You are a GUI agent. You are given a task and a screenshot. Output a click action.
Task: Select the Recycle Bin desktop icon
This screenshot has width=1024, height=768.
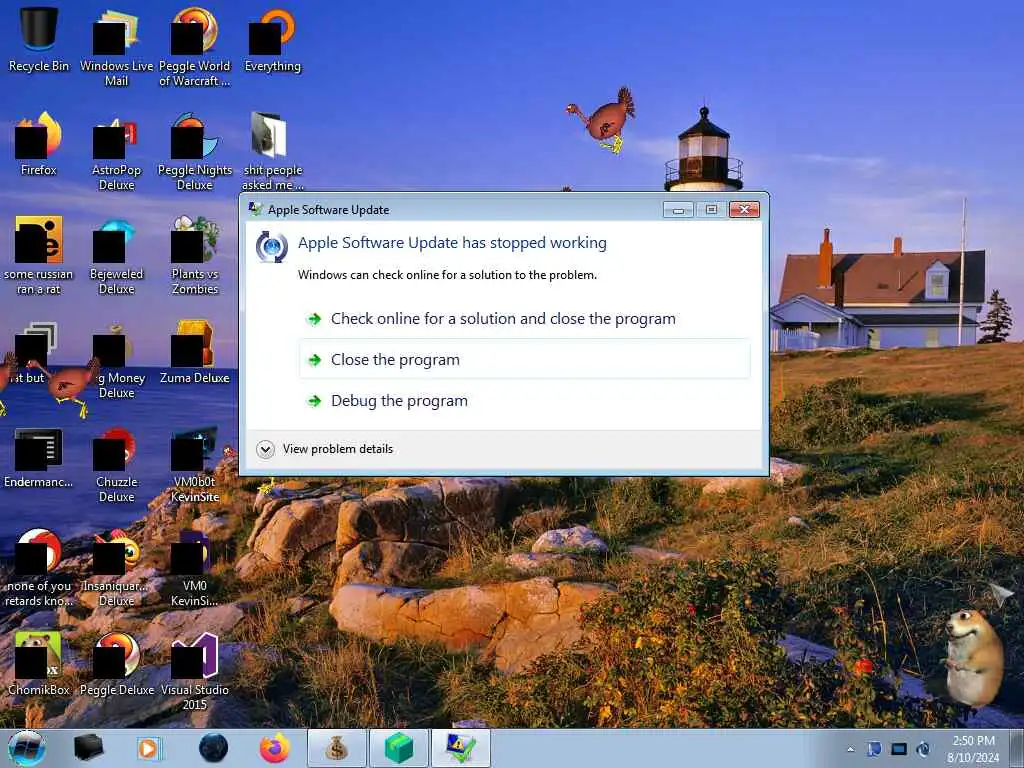(39, 39)
